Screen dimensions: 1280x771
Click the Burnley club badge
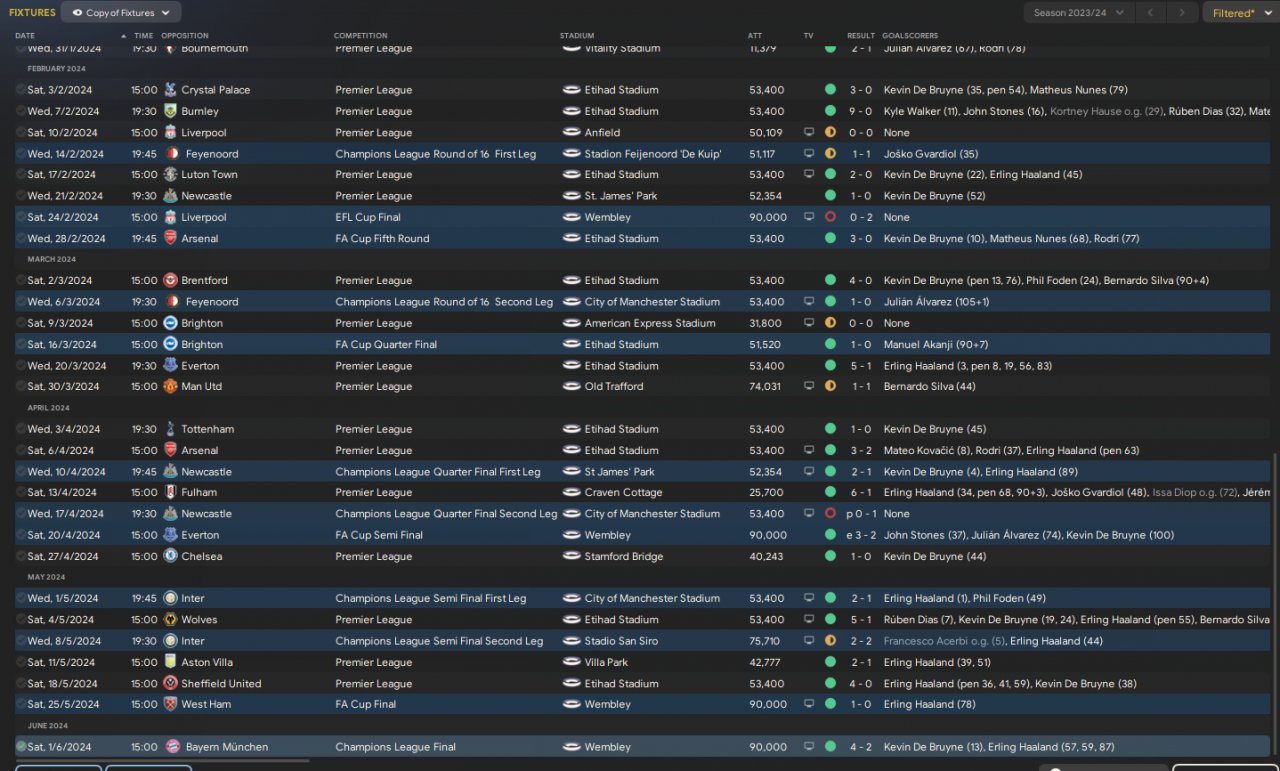point(170,111)
